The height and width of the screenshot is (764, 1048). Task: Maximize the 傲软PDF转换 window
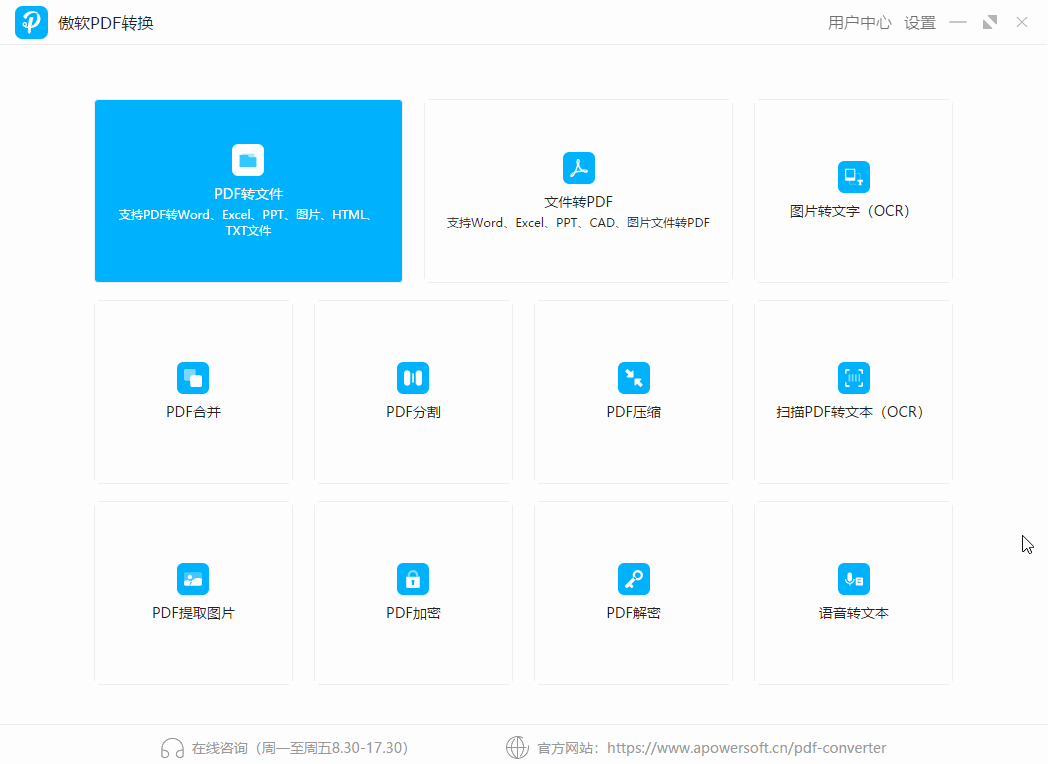pos(990,22)
